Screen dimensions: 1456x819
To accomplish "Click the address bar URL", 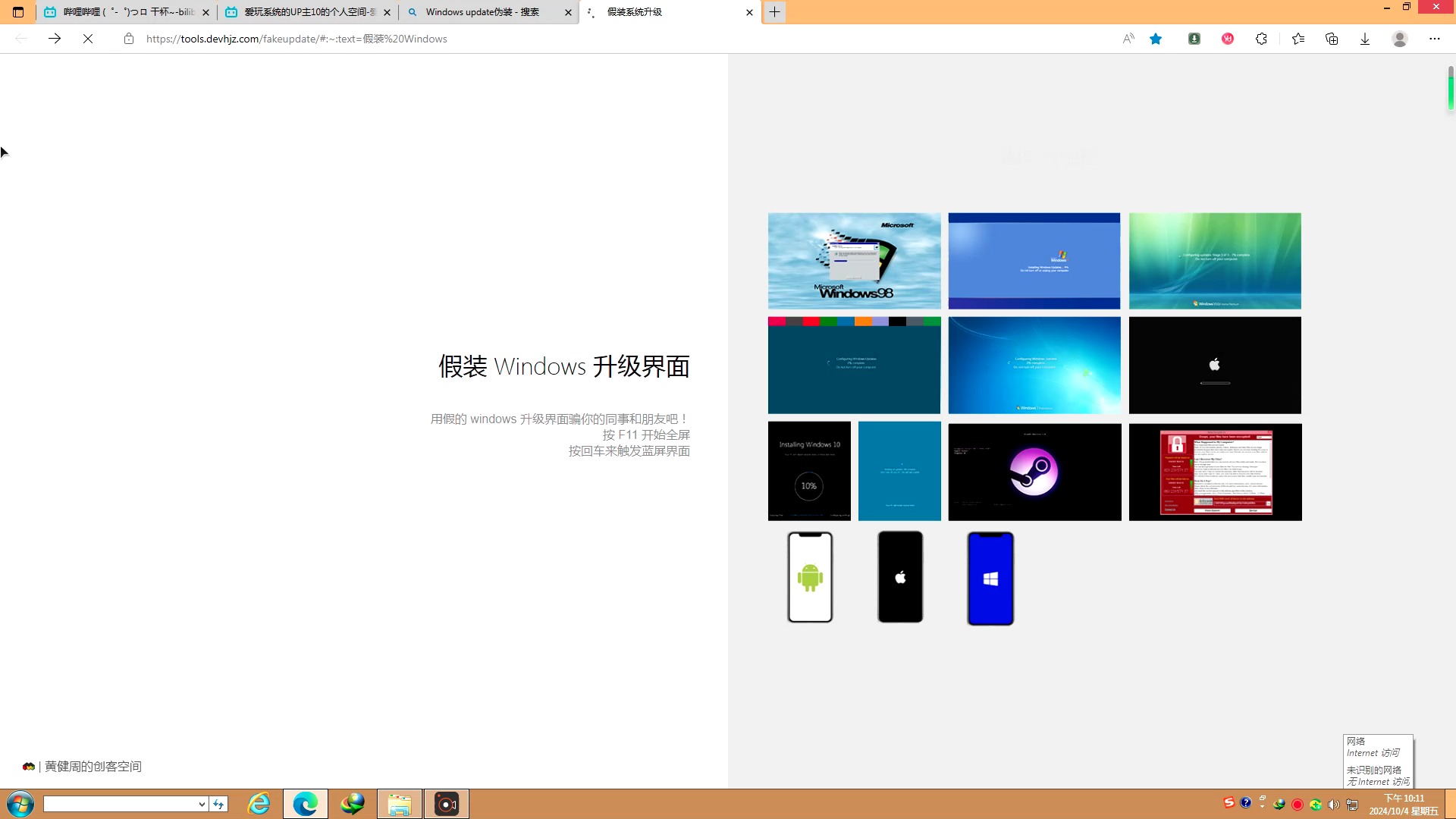I will coord(297,39).
